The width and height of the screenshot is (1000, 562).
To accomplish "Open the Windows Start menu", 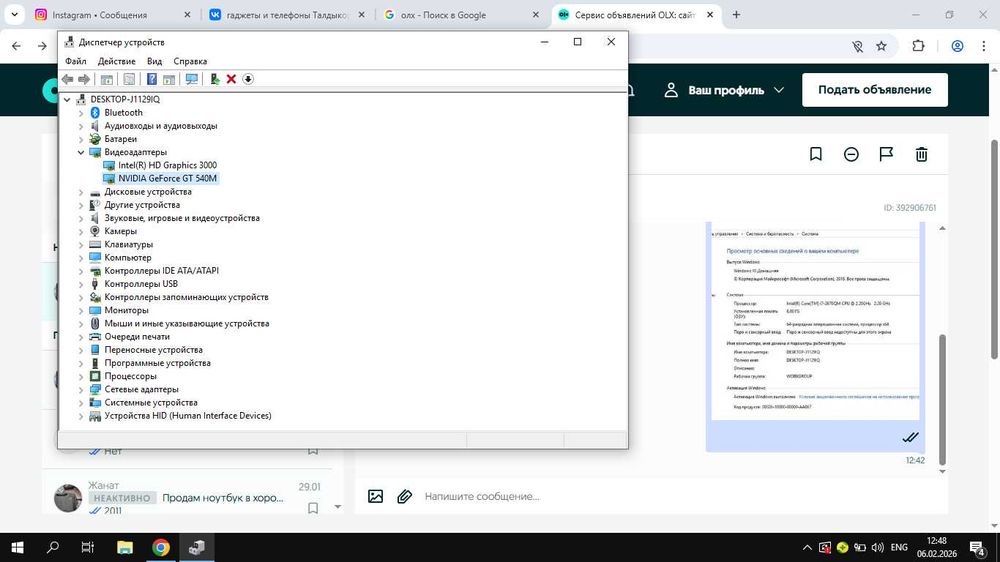I will click(x=17, y=547).
